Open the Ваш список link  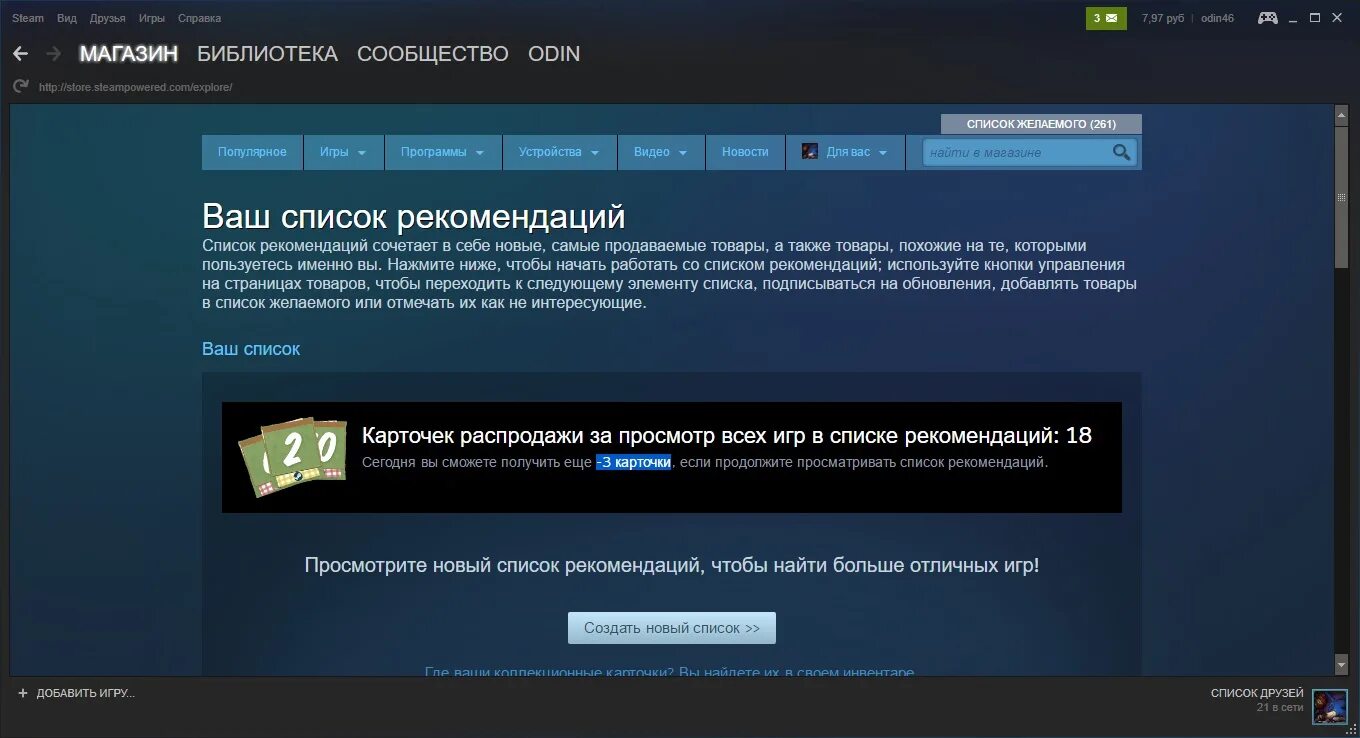point(251,349)
